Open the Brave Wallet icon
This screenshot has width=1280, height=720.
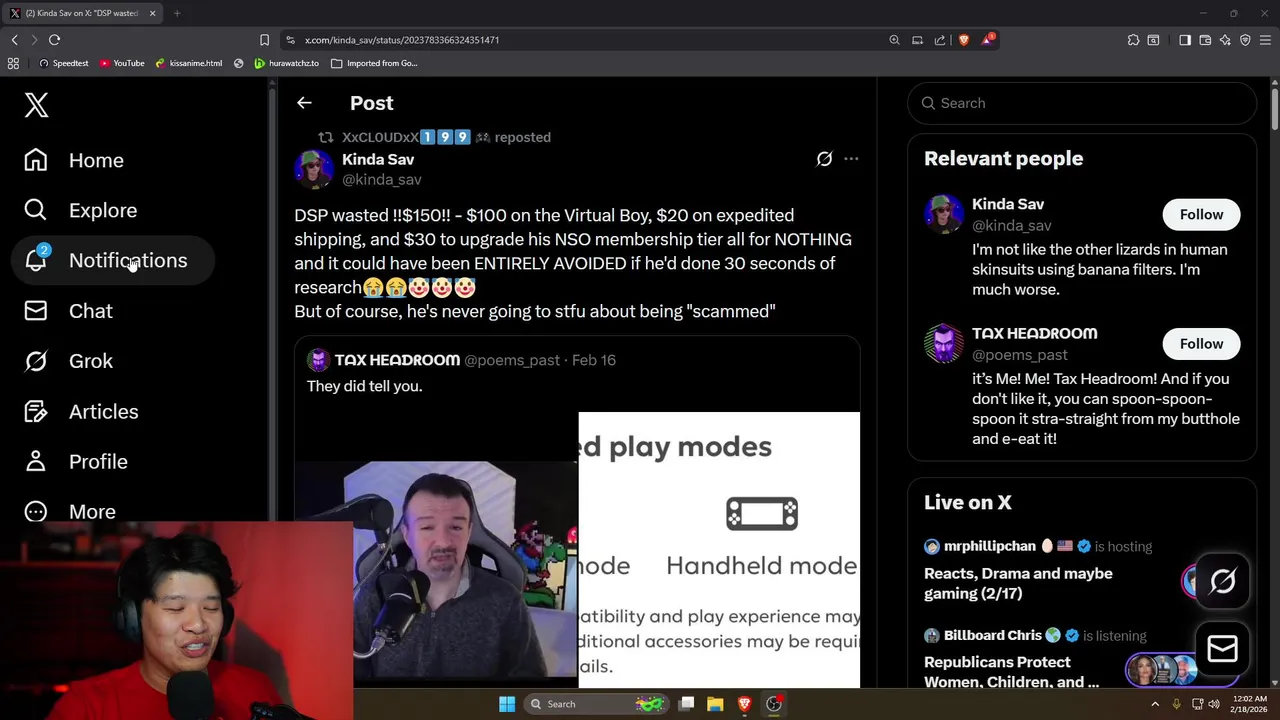click(1205, 40)
